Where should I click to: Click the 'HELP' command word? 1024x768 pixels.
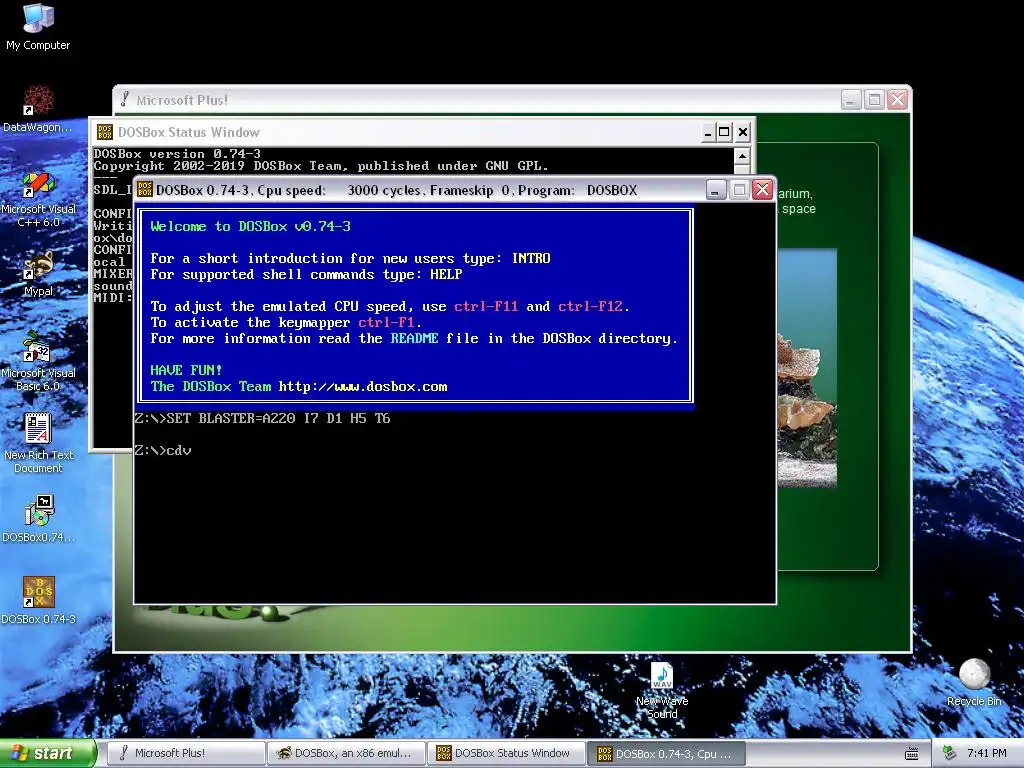(446, 274)
